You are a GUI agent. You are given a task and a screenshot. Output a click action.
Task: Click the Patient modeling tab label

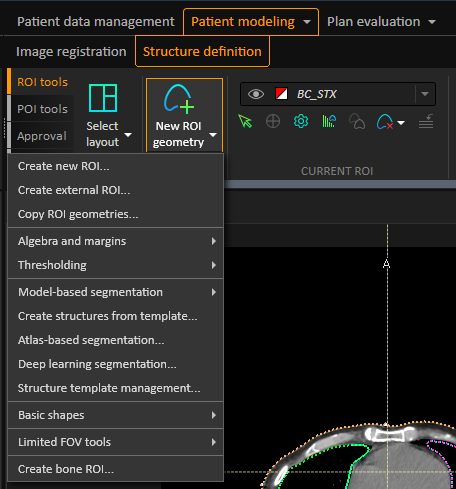pos(243,22)
